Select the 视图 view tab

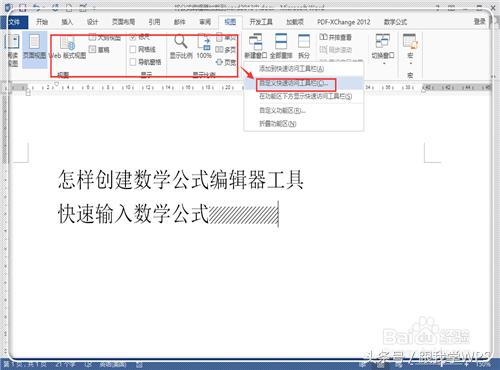click(230, 22)
